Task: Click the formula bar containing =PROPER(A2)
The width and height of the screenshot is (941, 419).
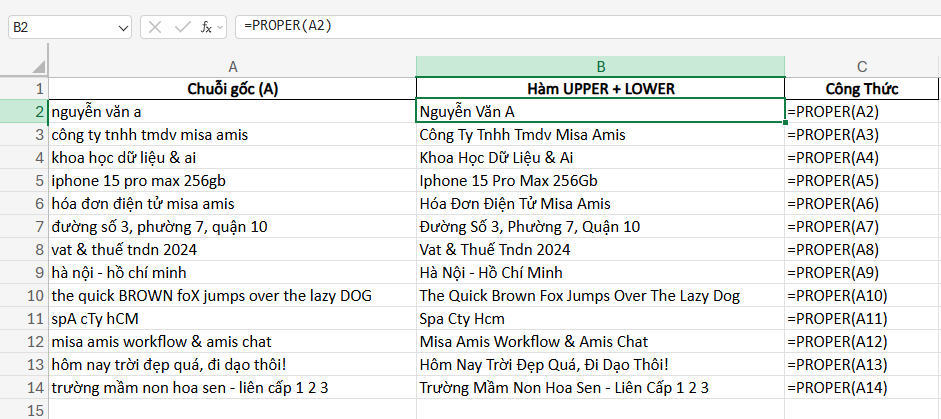Action: (580, 27)
